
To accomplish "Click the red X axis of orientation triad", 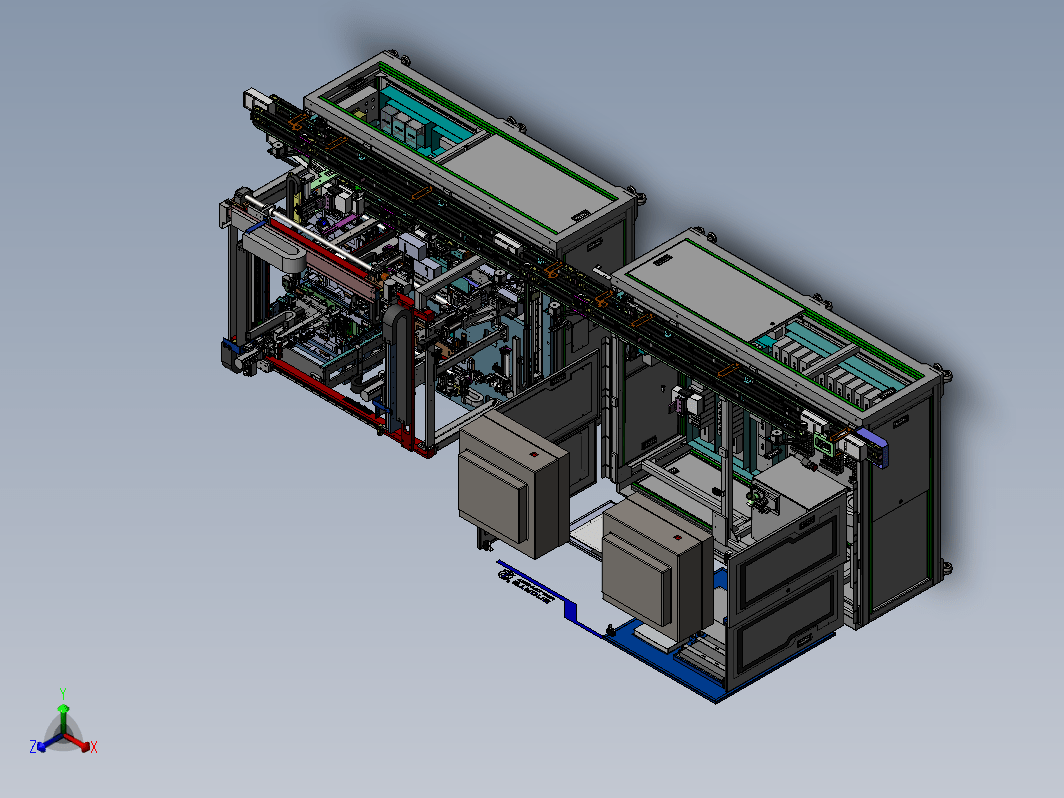I will coord(80,744).
